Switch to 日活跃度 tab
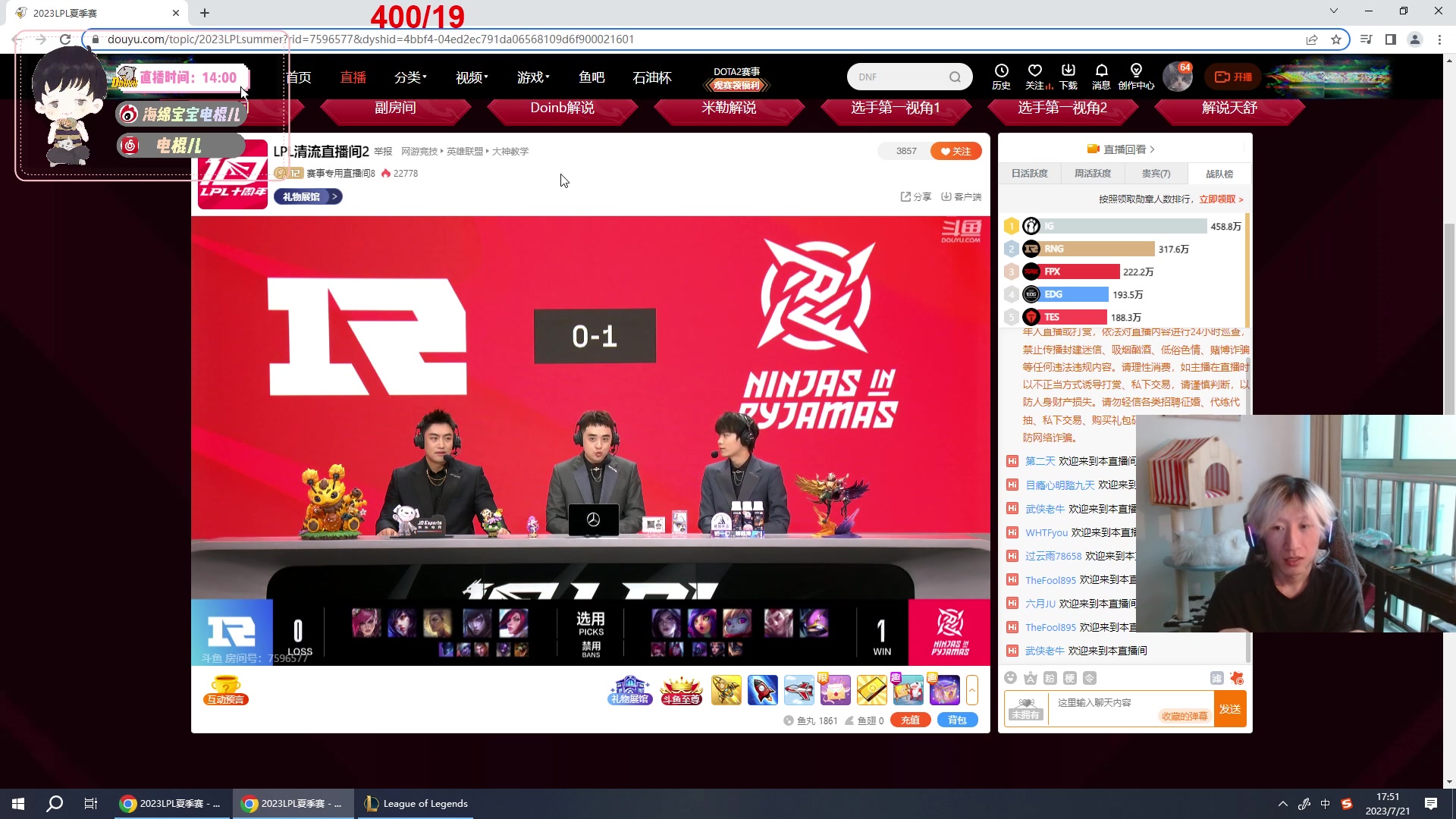Image resolution: width=1456 pixels, height=819 pixels. 1029,174
